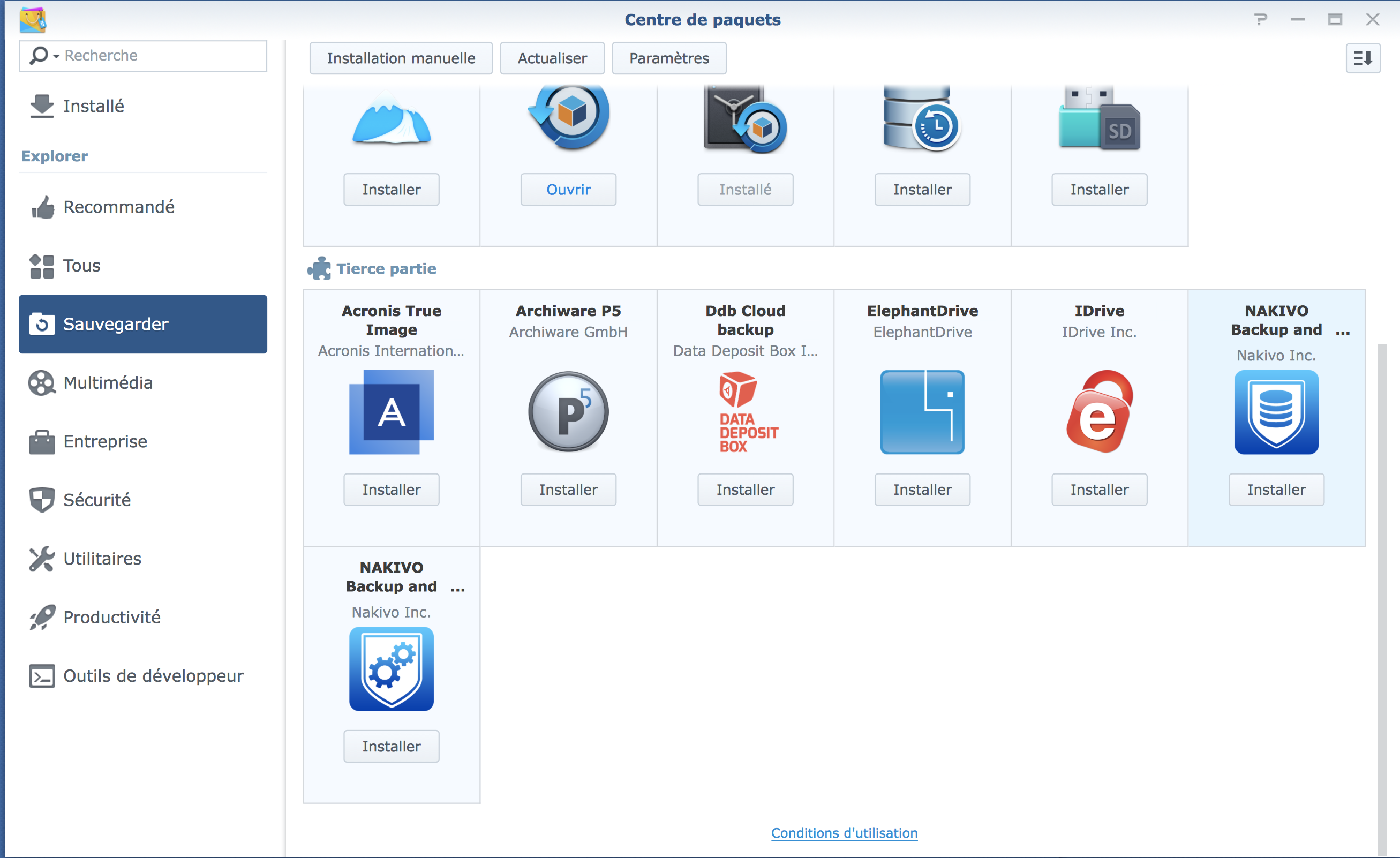Click the vertical scrollbar
Screen dimensions: 1400x858
coord(1382,600)
